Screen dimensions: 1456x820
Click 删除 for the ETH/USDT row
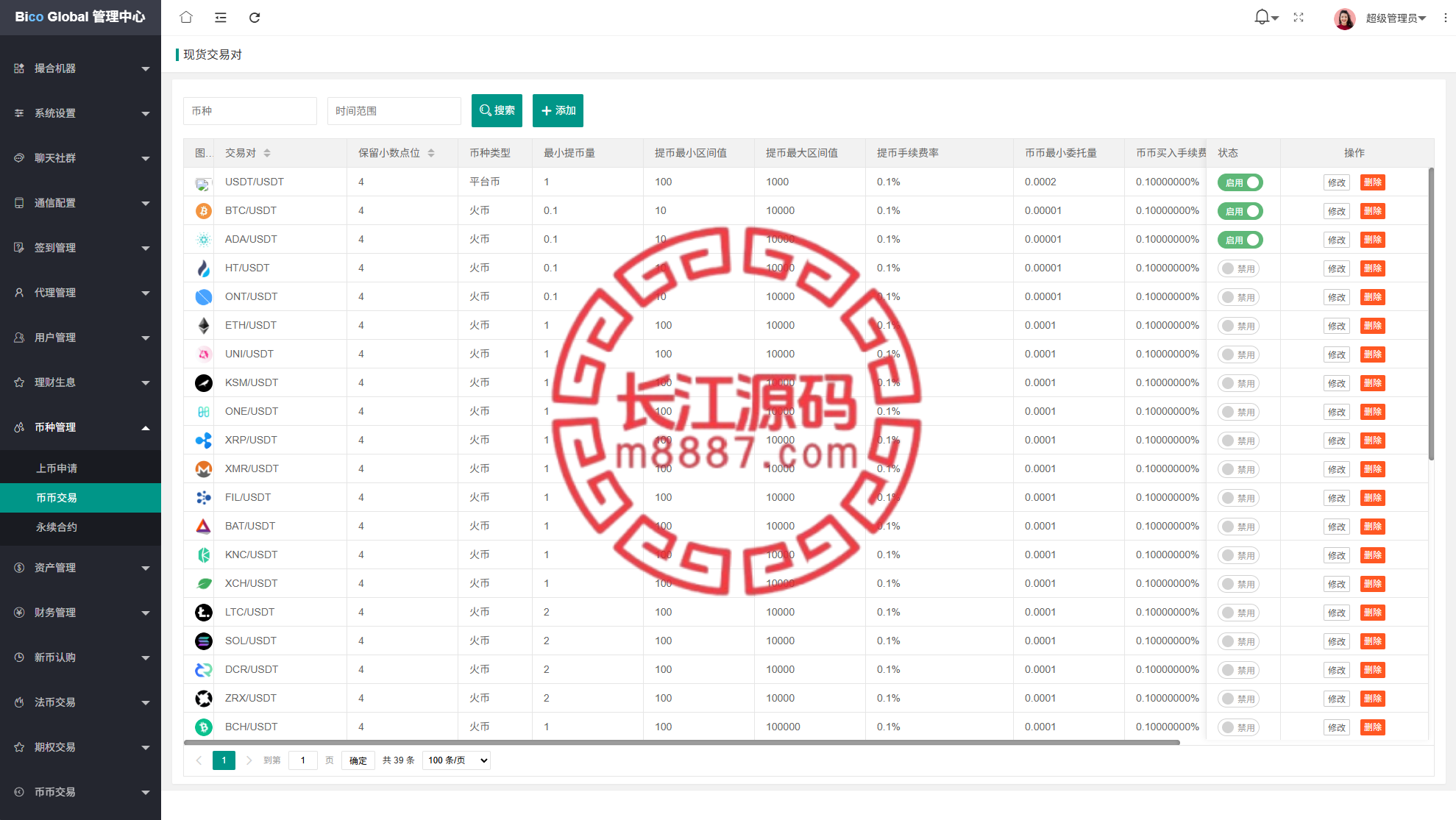1372,326
